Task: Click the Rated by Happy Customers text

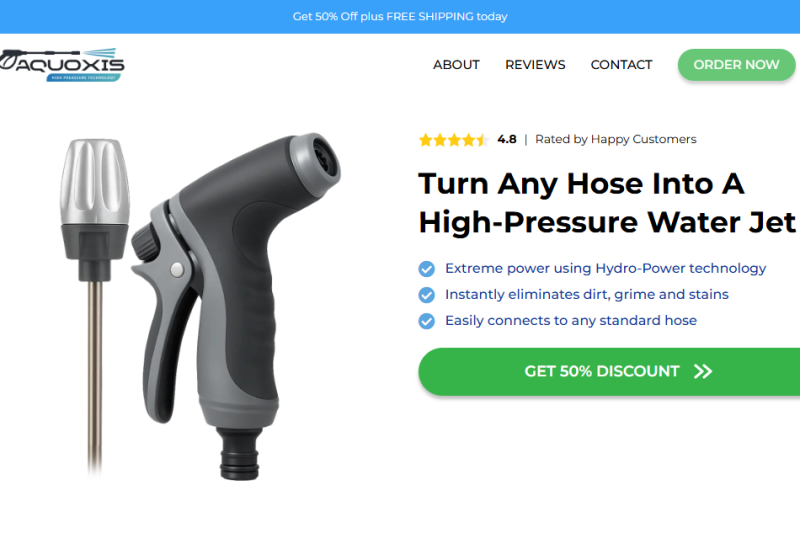Action: coord(615,139)
